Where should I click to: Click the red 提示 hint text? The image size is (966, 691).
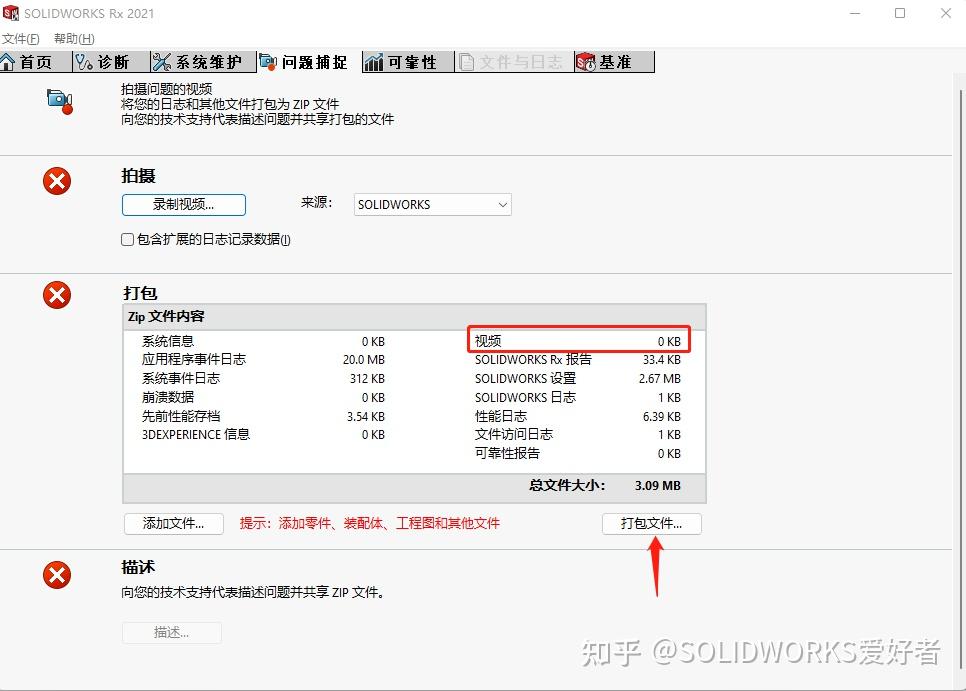(370, 523)
